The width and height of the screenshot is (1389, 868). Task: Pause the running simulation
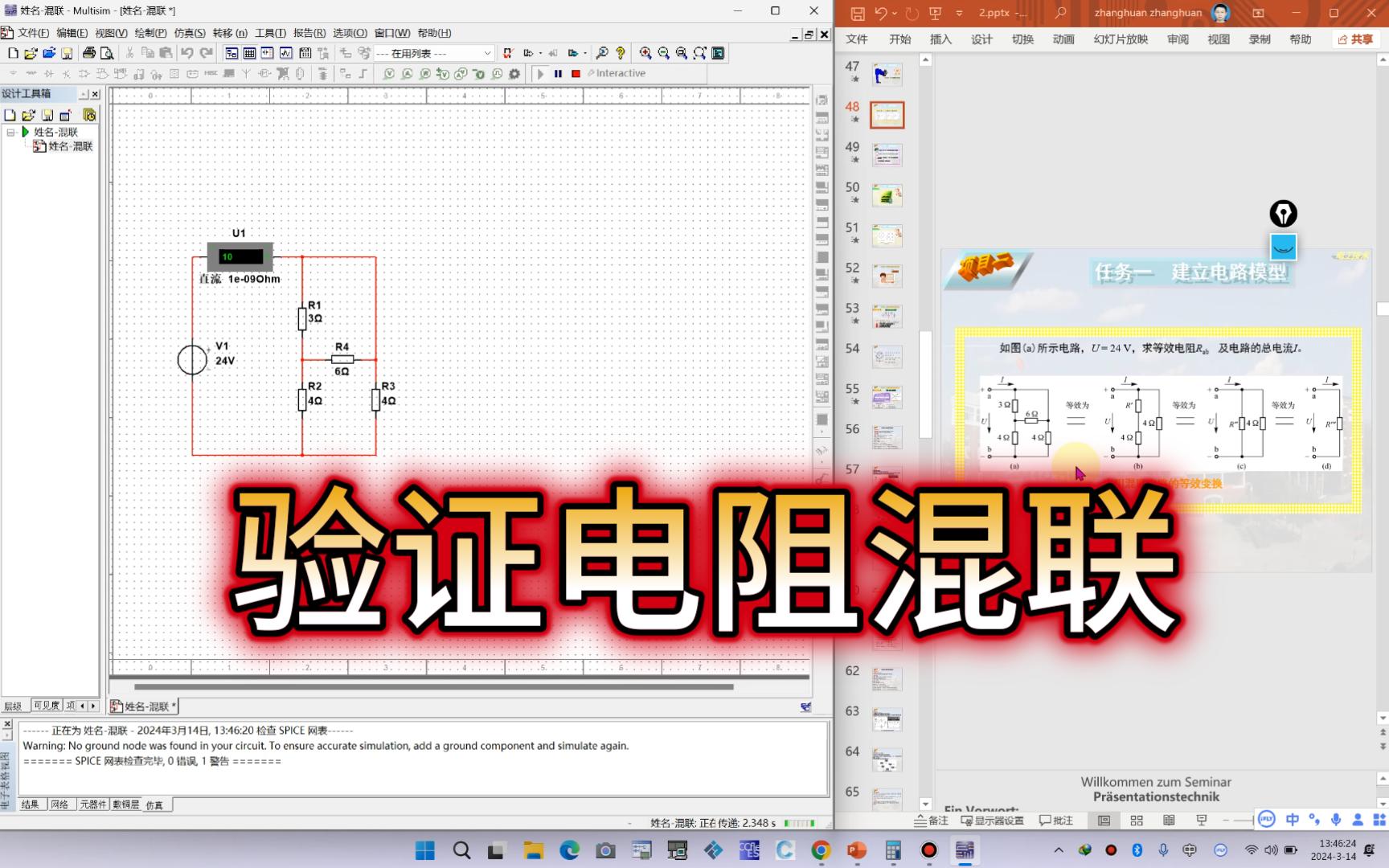point(558,73)
